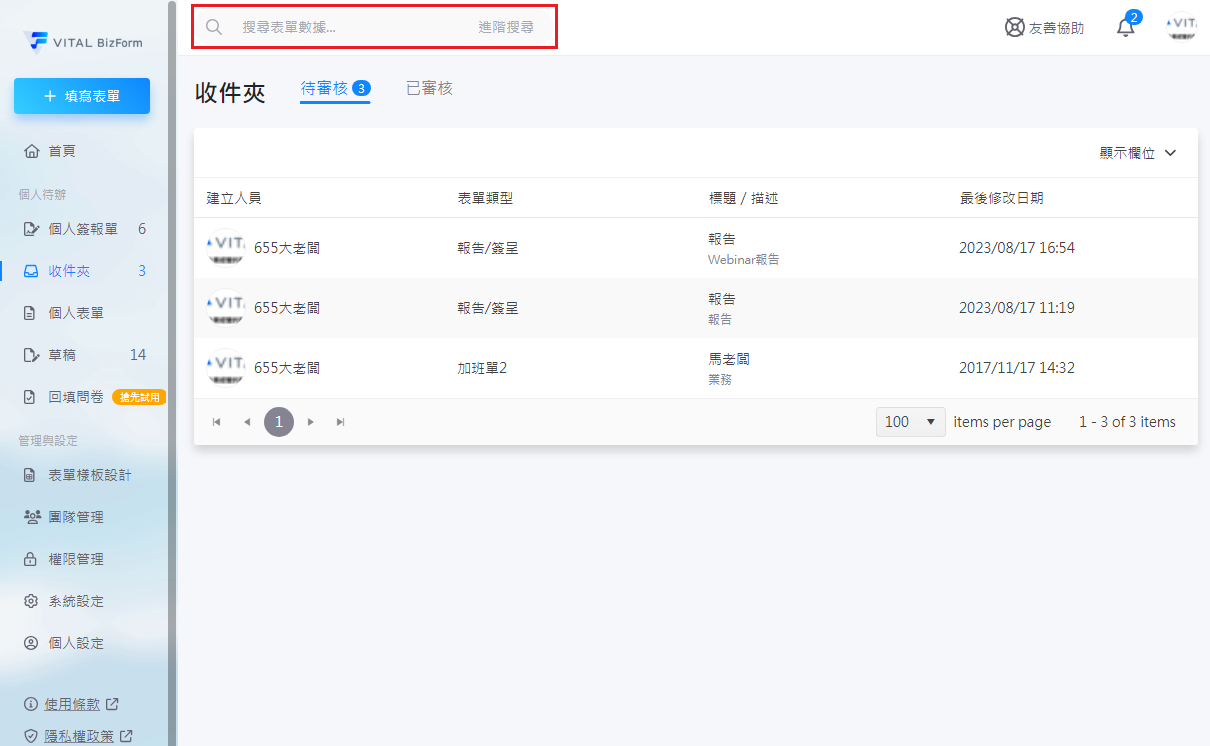Screen dimensions: 1210x746
Task: Open the 100 items per page dropdown
Action: 910,422
